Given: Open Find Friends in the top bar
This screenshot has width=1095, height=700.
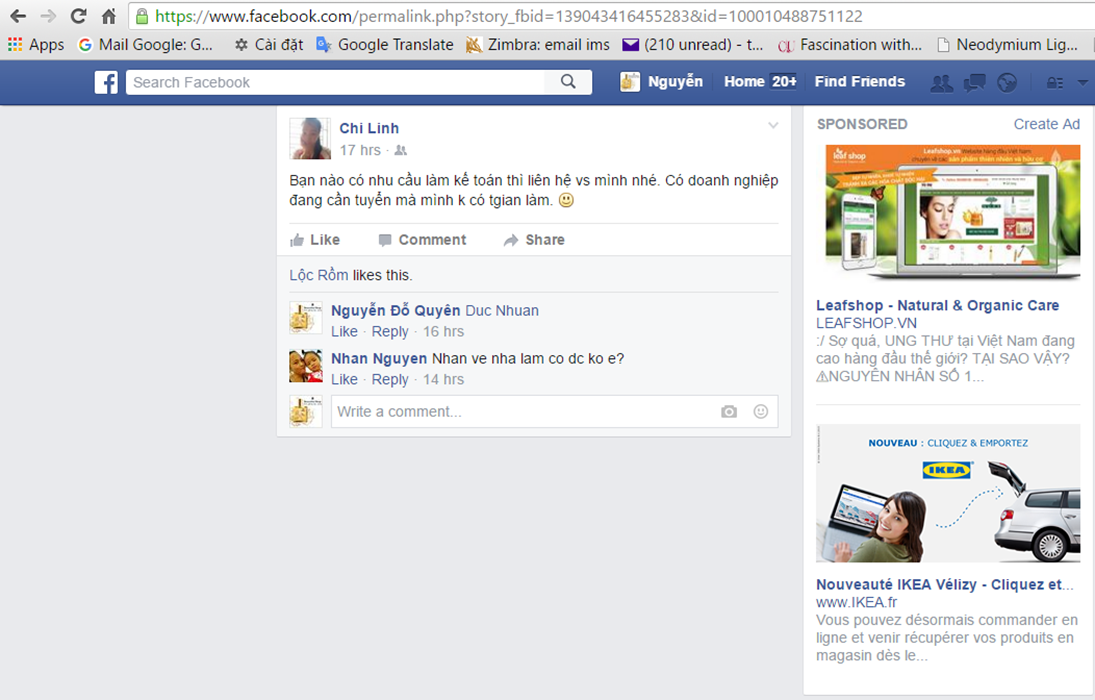Looking at the screenshot, I should 859,82.
